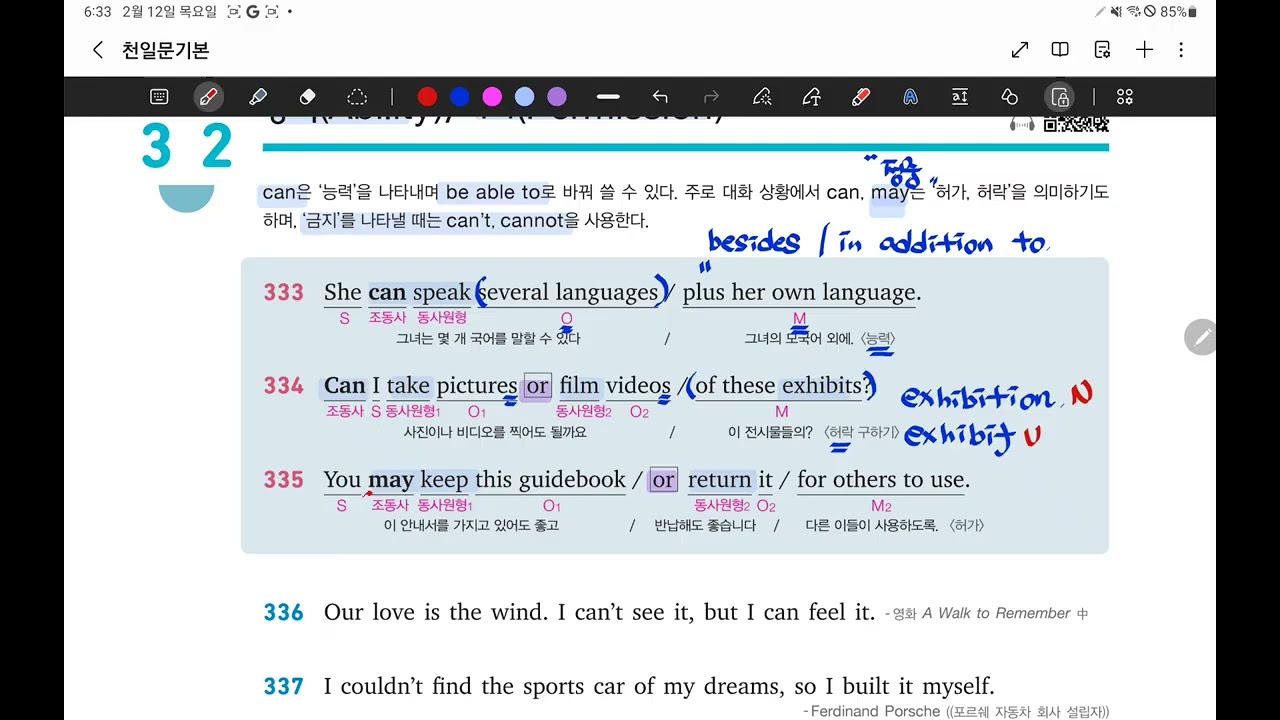The image size is (1280, 720).
Task: Select the active pen tool
Action: pos(208,97)
